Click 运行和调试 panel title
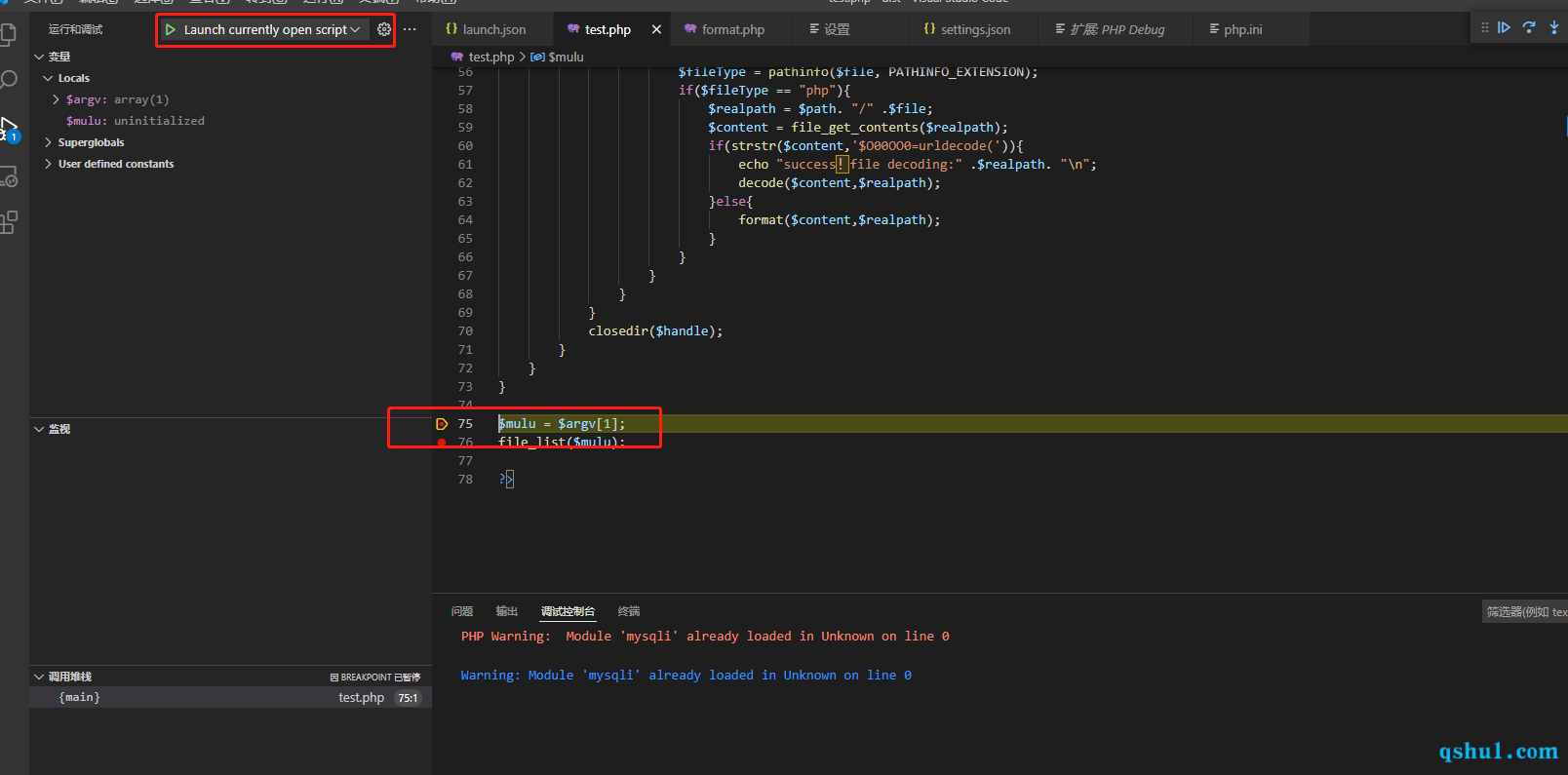 tap(75, 30)
